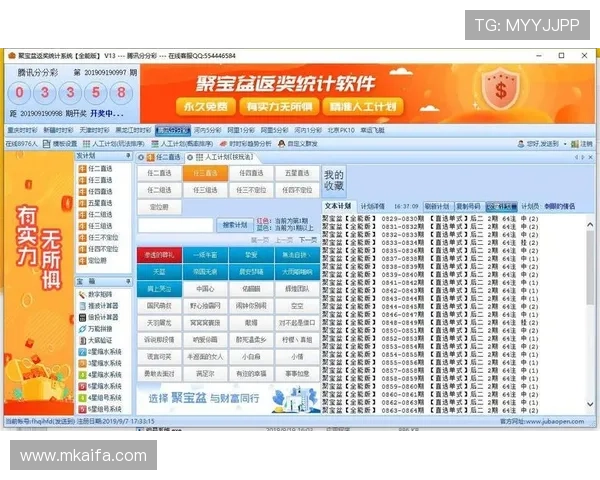Select 任四不定位 in the 发计划 sidebar list
Image resolution: width=600 pixels, height=480 pixels.
click(x=99, y=249)
